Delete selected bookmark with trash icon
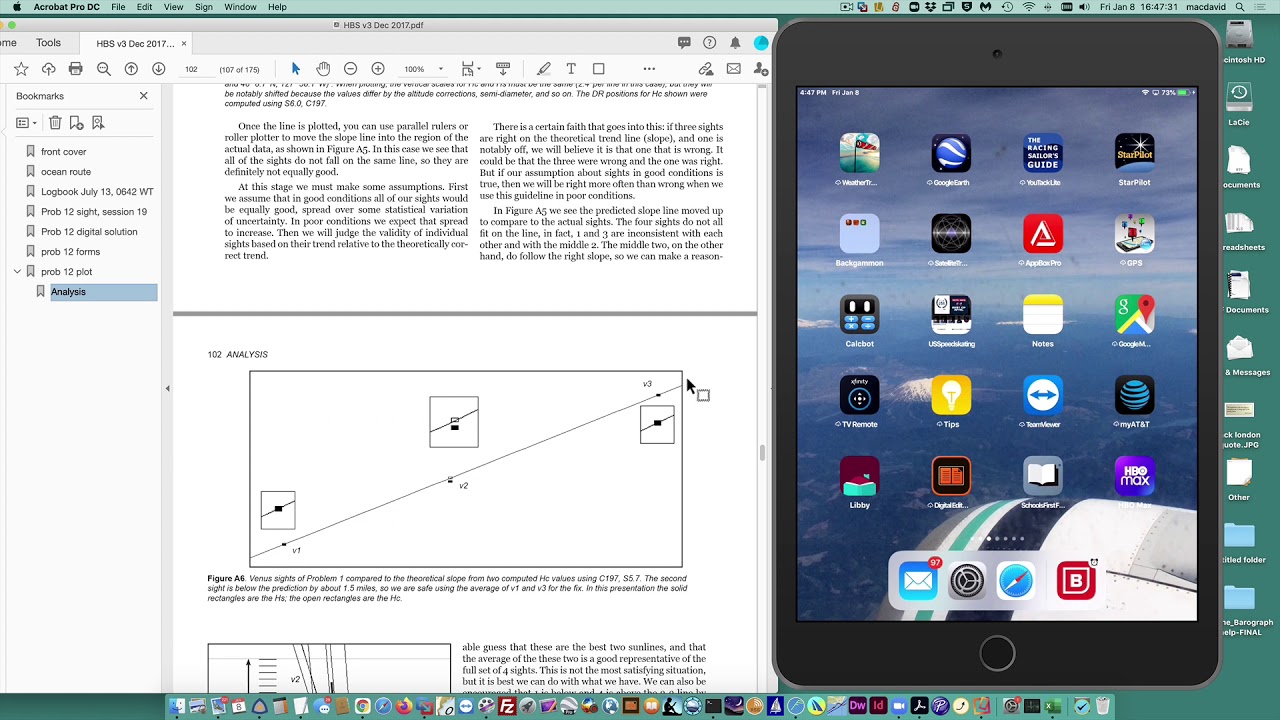The image size is (1280, 720). [56, 123]
